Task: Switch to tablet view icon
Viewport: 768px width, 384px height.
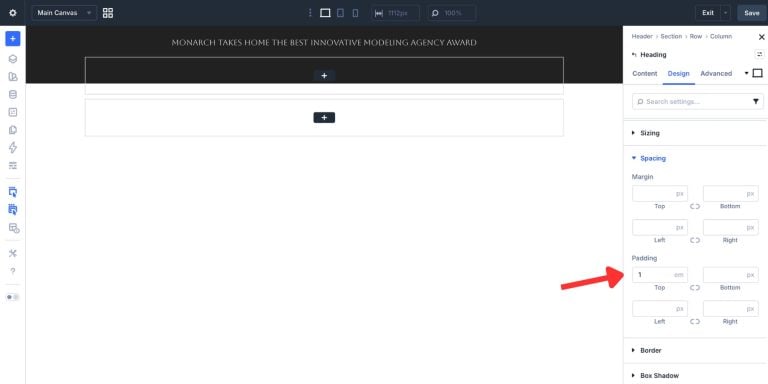Action: (x=340, y=13)
